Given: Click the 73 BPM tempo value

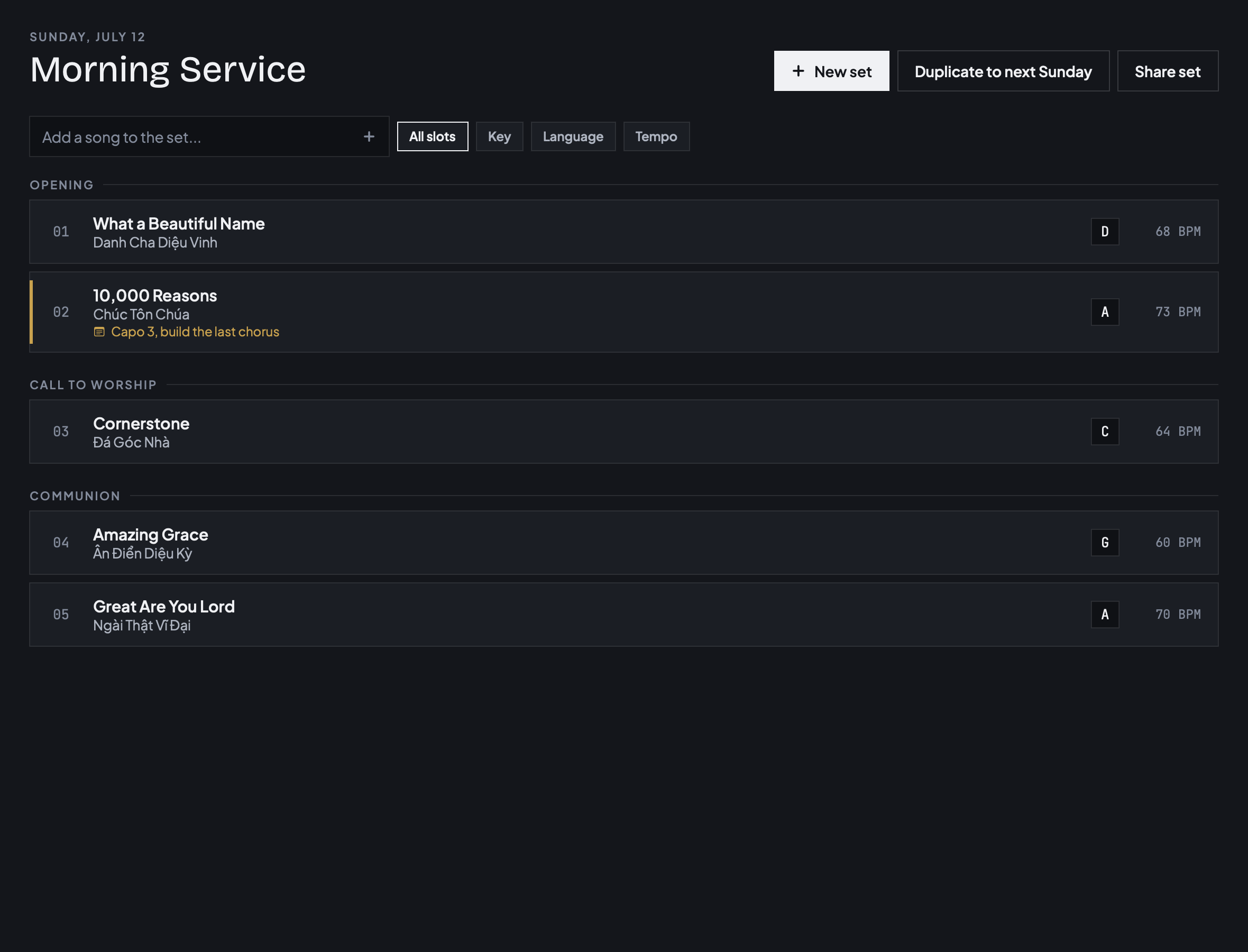Looking at the screenshot, I should point(1178,312).
